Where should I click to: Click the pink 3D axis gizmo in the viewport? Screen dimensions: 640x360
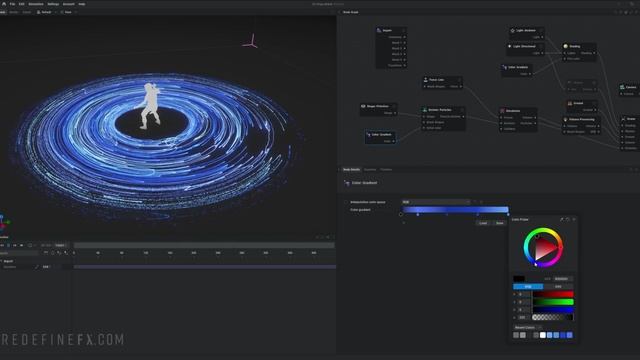pos(250,42)
